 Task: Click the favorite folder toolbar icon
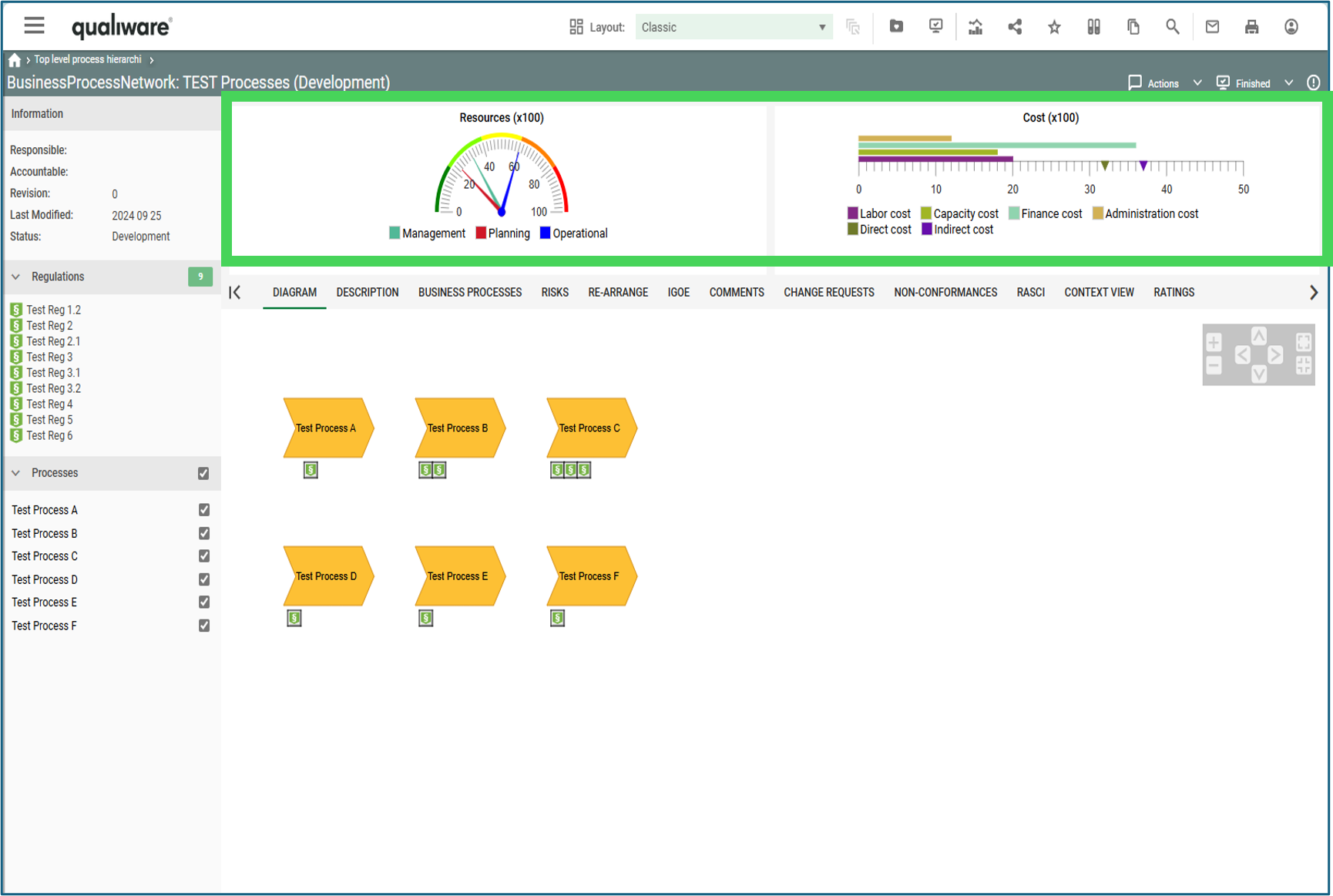pos(896,26)
